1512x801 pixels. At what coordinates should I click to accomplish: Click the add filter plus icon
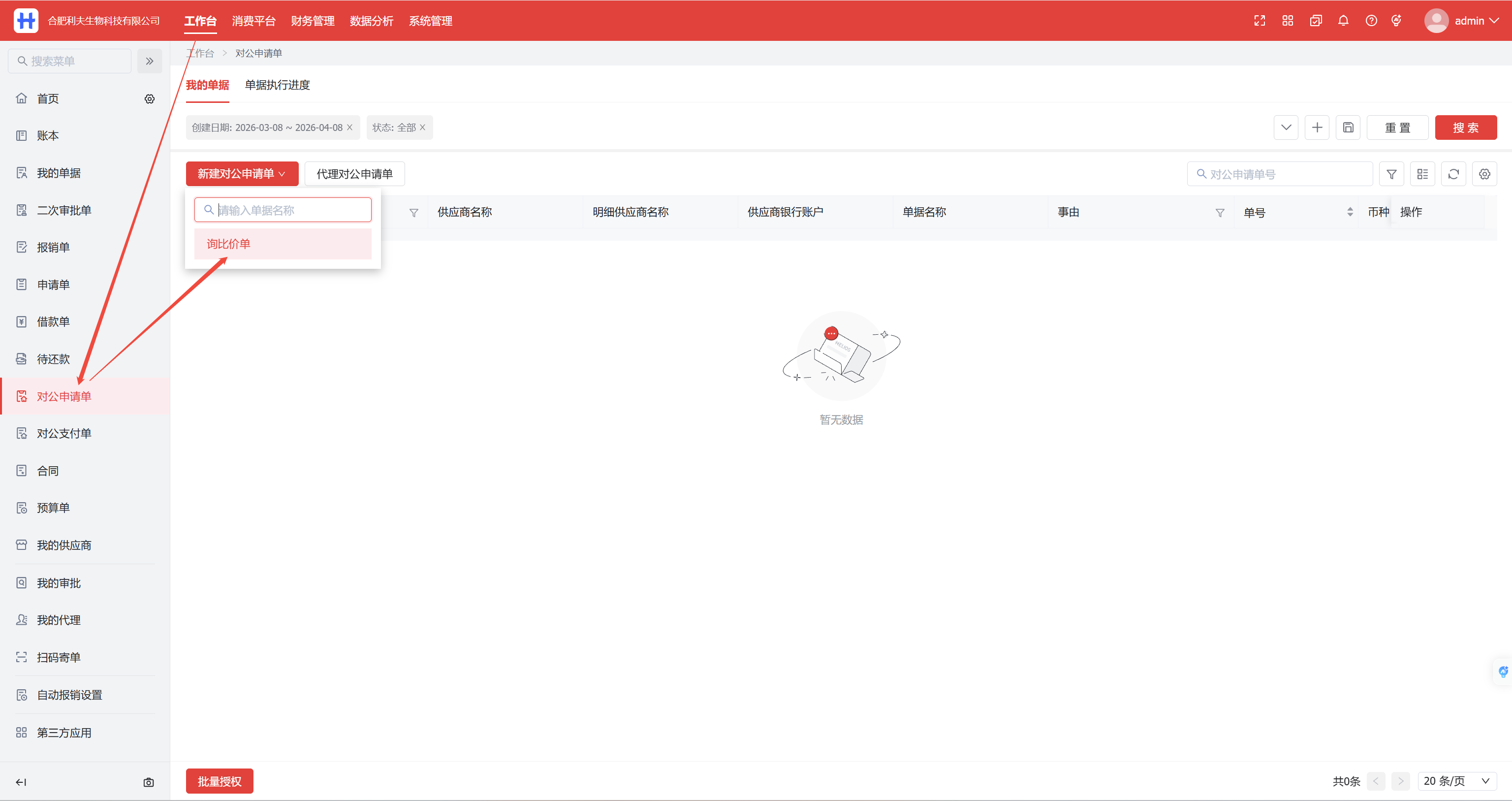pyautogui.click(x=1317, y=128)
